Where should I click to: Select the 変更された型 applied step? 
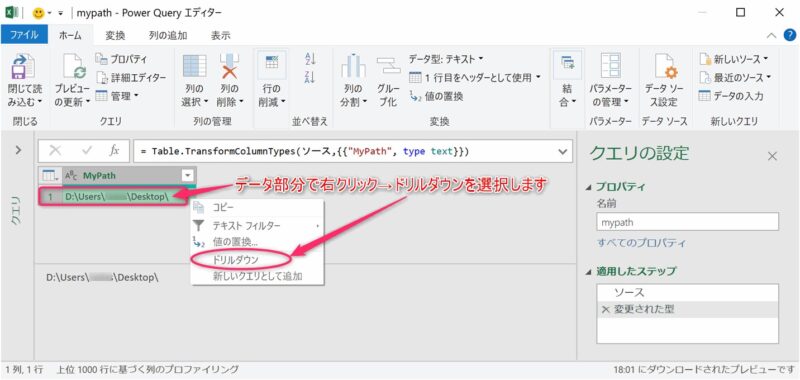point(687,309)
